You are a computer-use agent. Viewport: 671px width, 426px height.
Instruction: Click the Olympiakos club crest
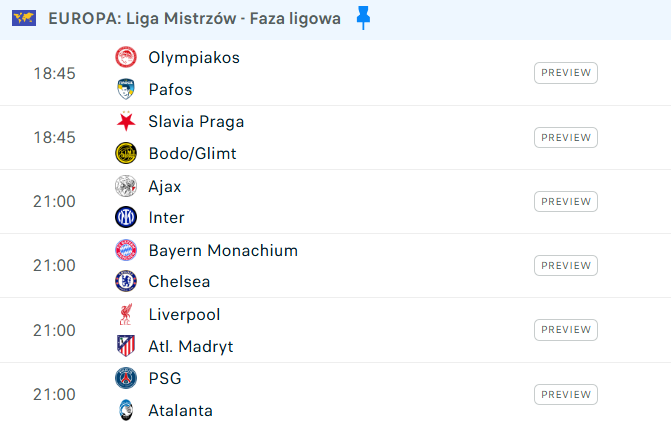126,57
